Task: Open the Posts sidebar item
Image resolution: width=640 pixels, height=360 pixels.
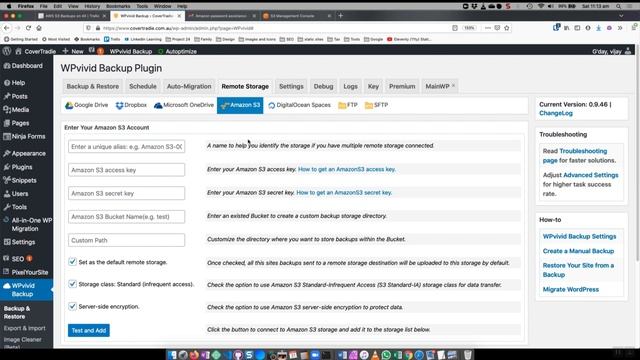Action: tap(16, 96)
